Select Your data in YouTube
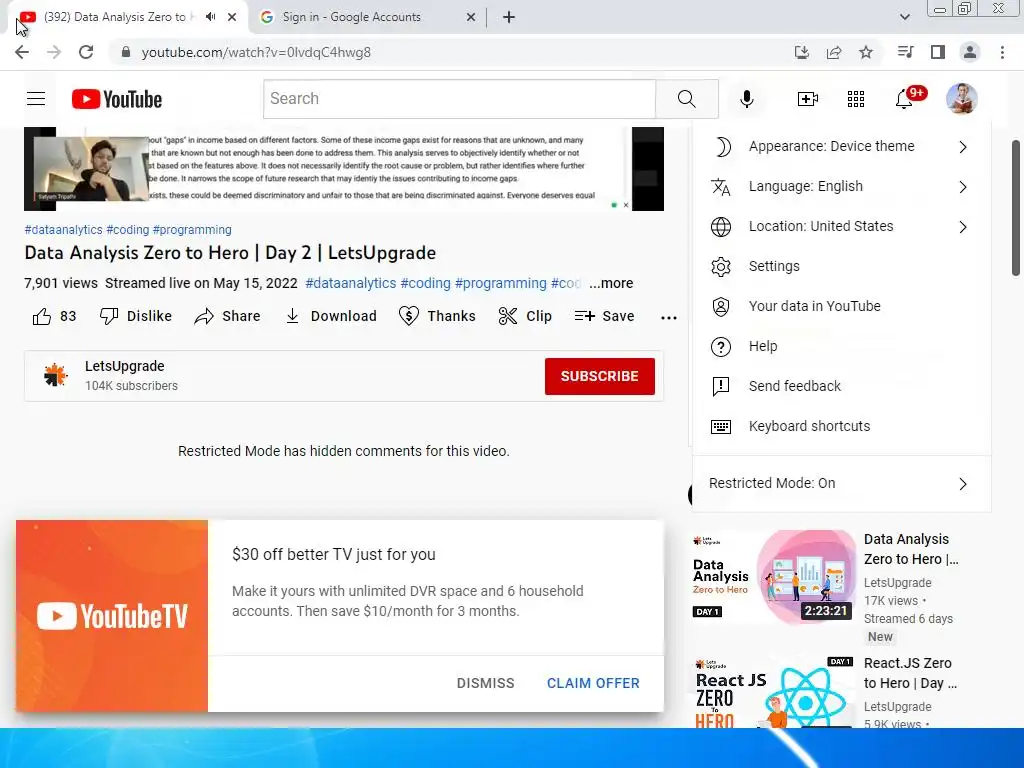The image size is (1024, 768). (842, 306)
